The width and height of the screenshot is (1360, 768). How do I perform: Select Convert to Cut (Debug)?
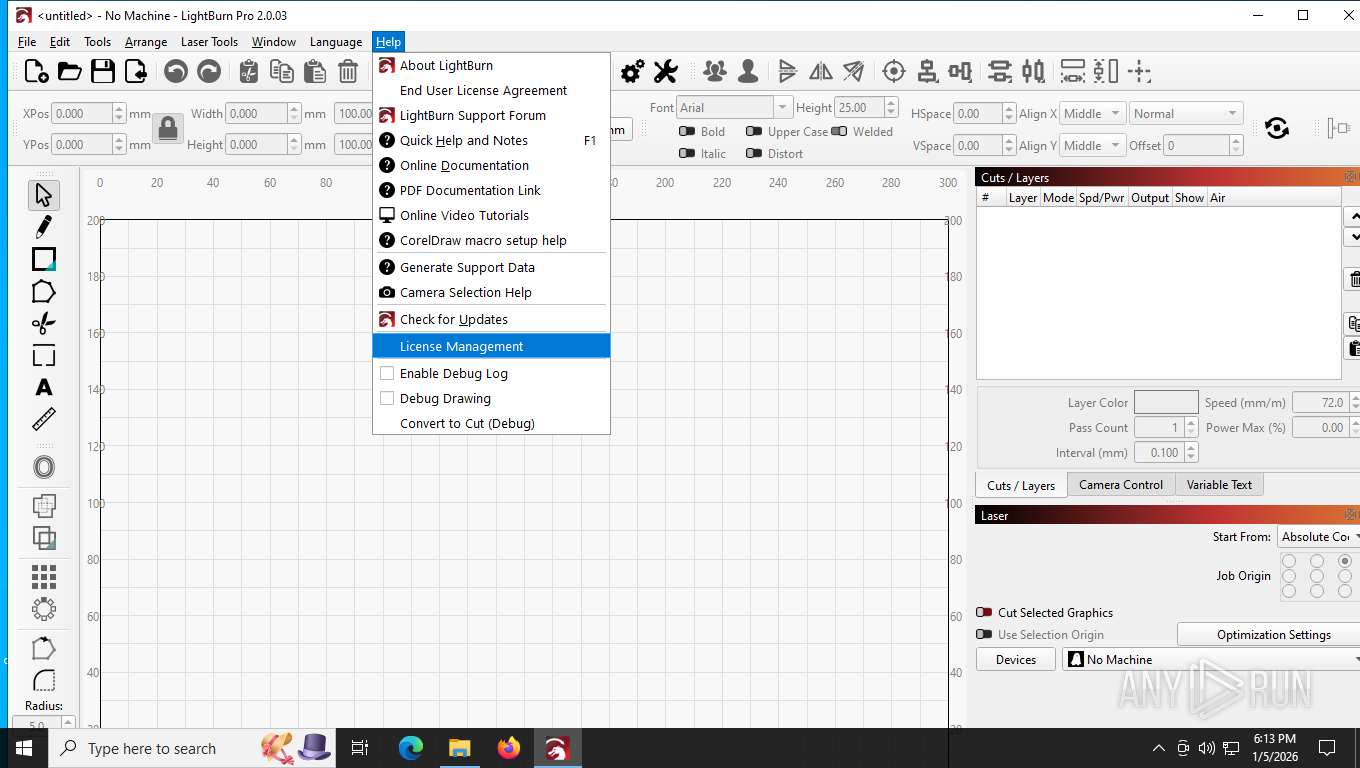pos(491,423)
